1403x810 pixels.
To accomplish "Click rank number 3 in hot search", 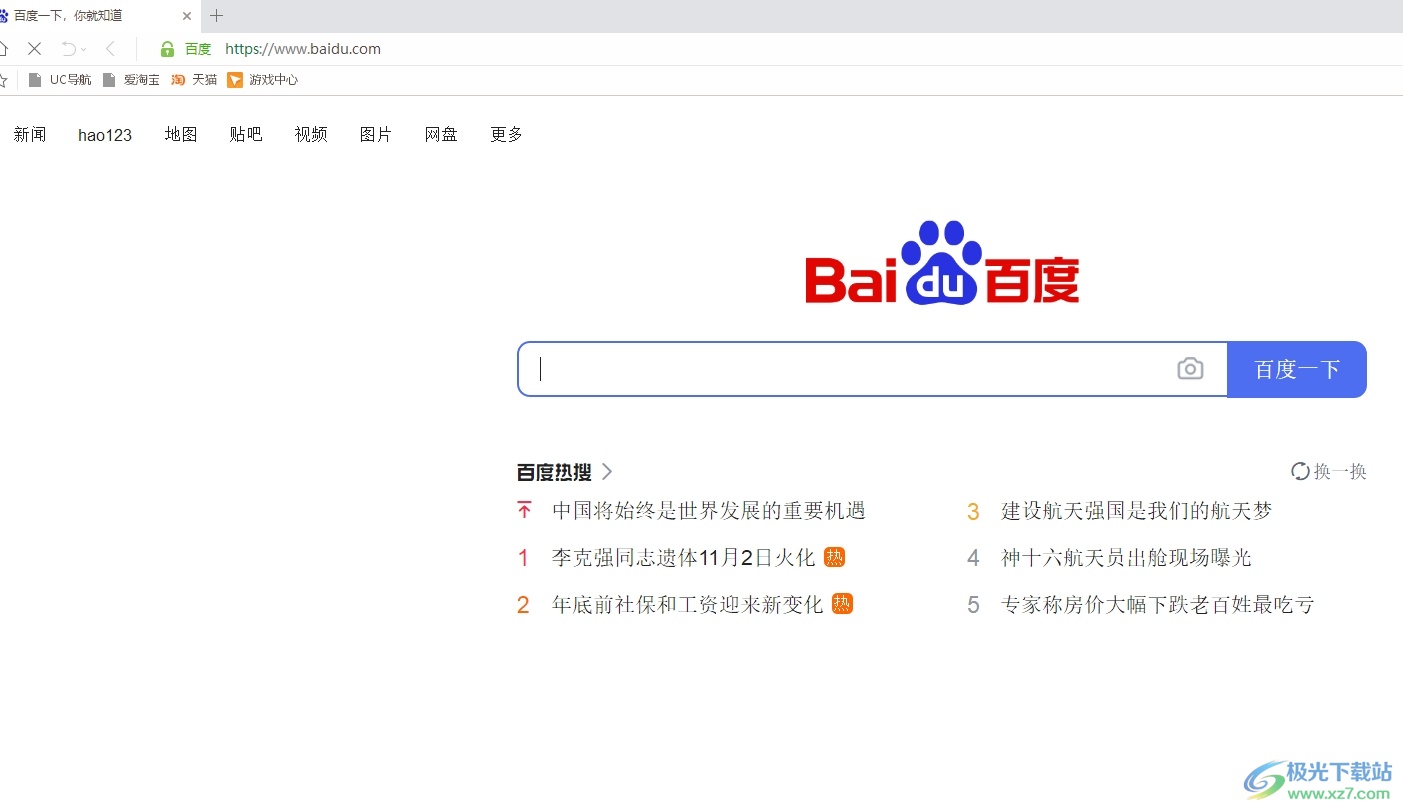I will (973, 512).
